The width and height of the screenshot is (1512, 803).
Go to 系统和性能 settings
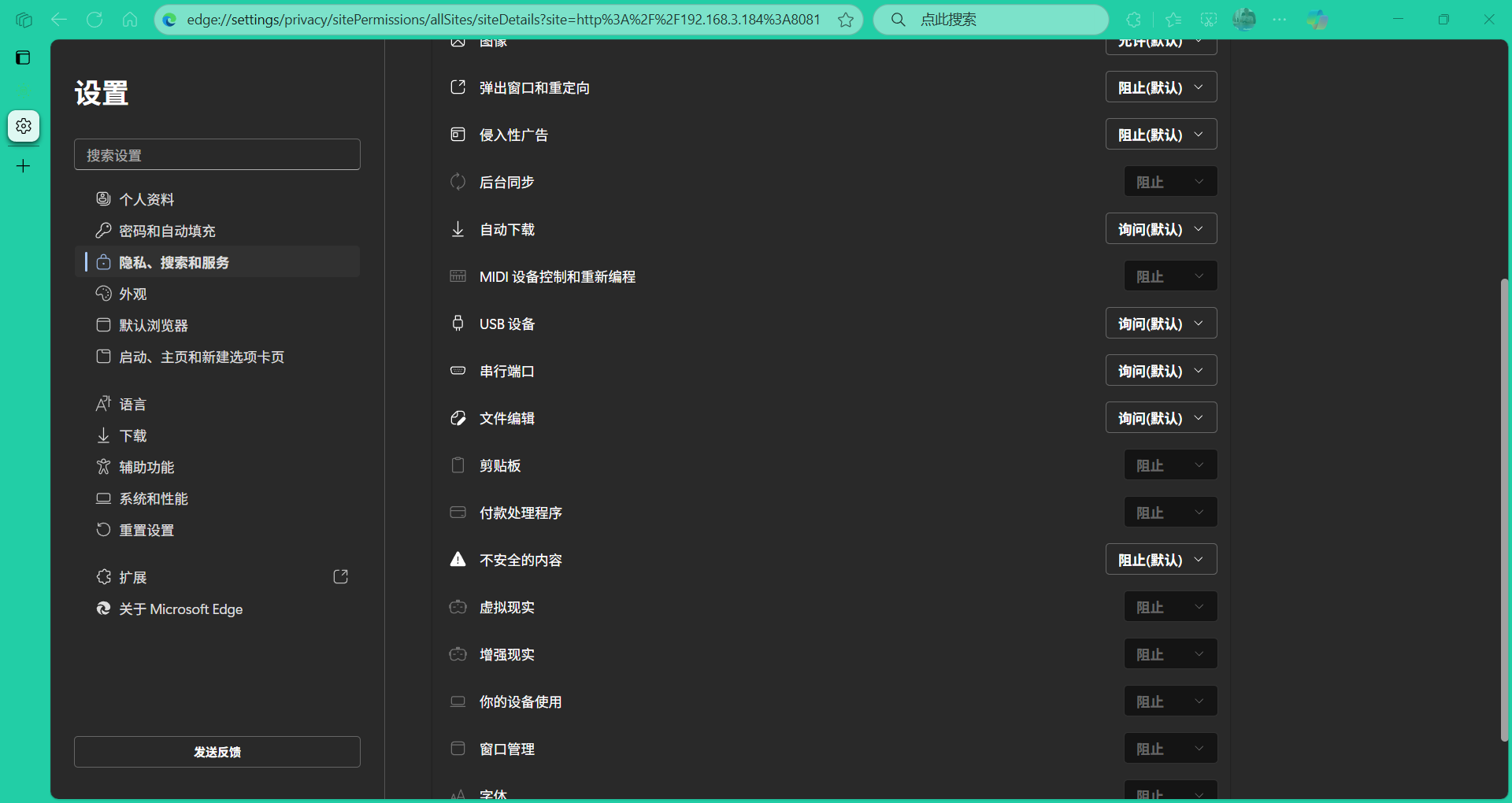(154, 498)
